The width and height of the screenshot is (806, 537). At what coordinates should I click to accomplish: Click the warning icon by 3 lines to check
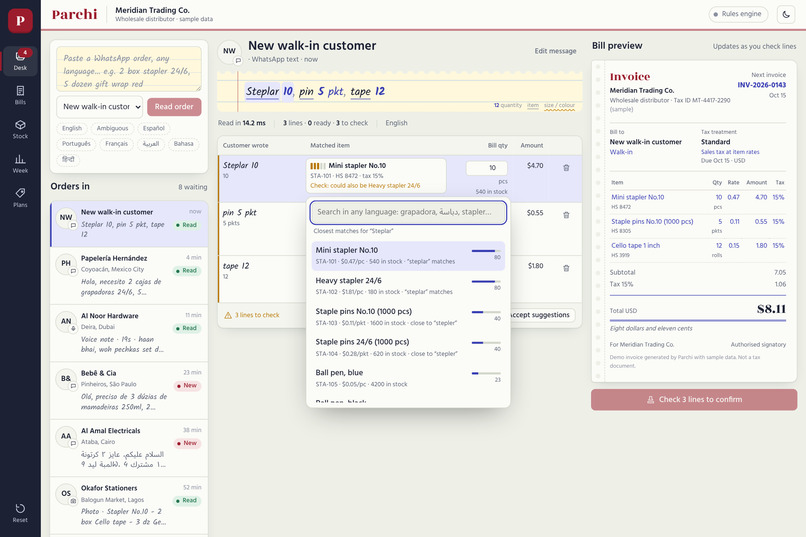tap(228, 315)
